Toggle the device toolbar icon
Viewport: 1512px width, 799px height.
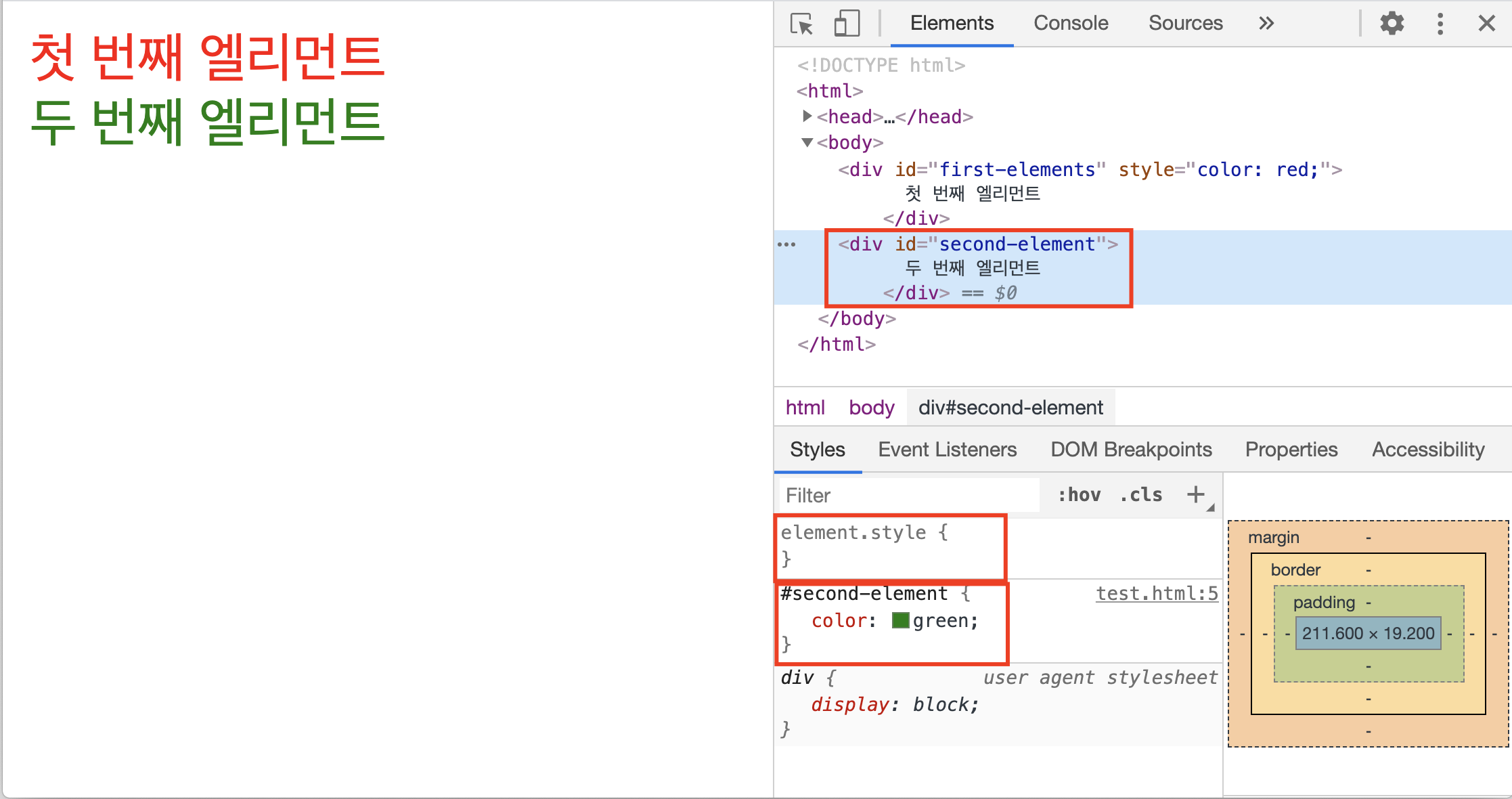point(846,24)
